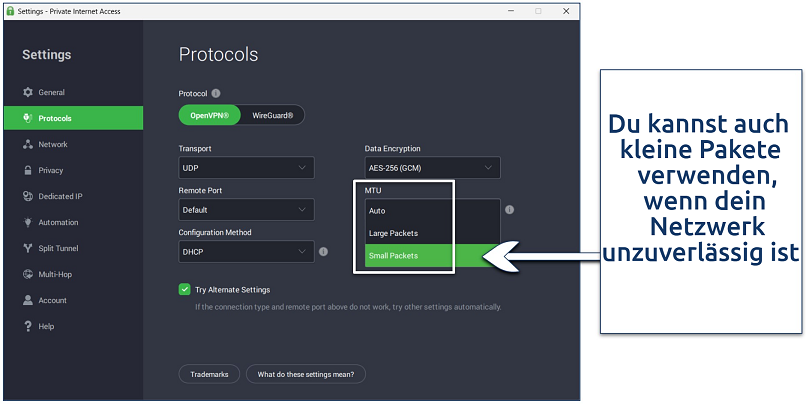Click the Network nodes icon

point(28,144)
